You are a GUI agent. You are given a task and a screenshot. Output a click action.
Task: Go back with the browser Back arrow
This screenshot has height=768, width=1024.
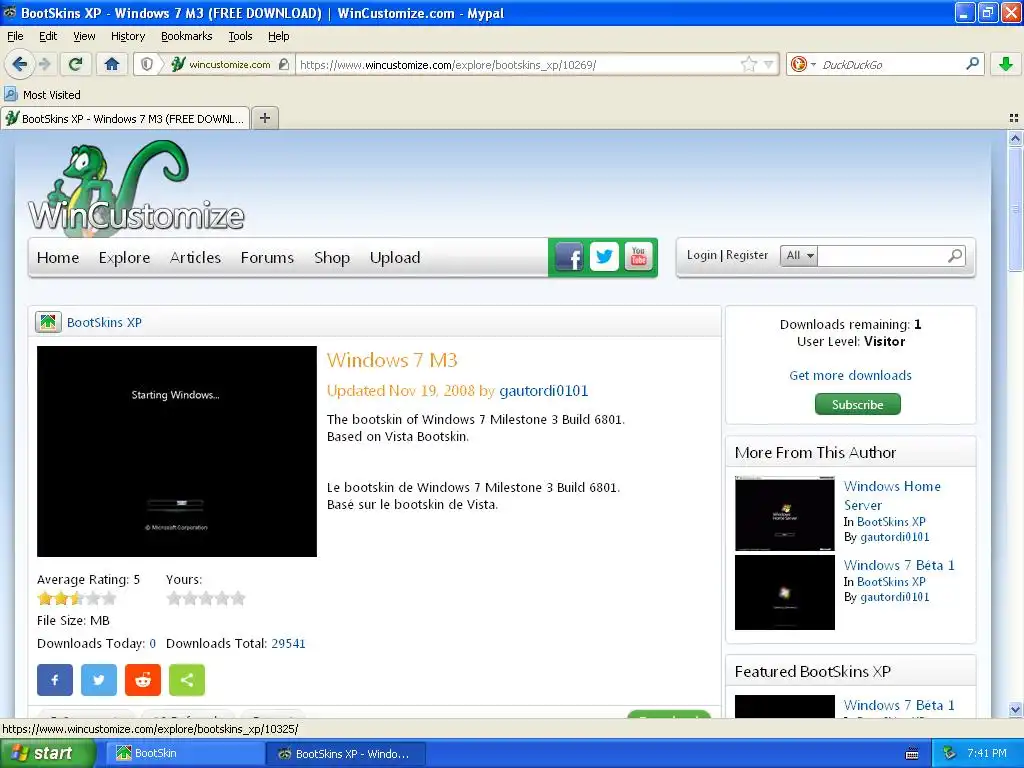(19, 64)
